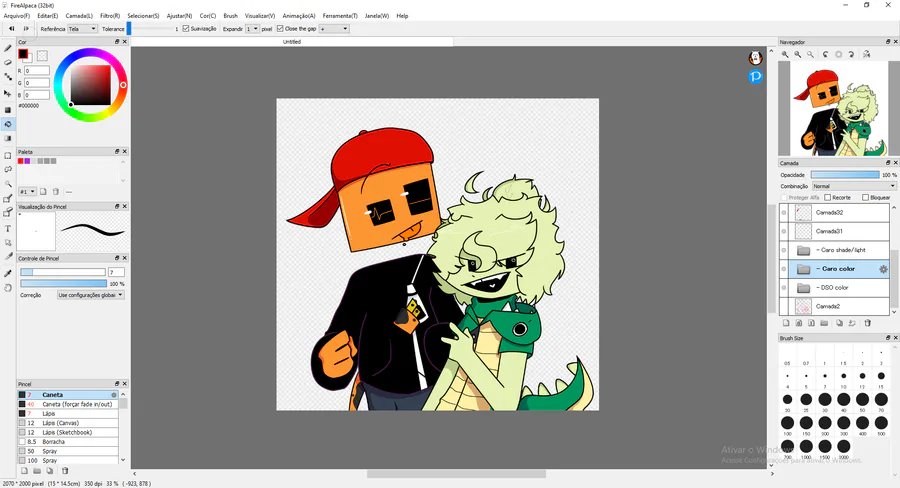
Task: Switch to the Untitled document tab
Action: (292, 42)
